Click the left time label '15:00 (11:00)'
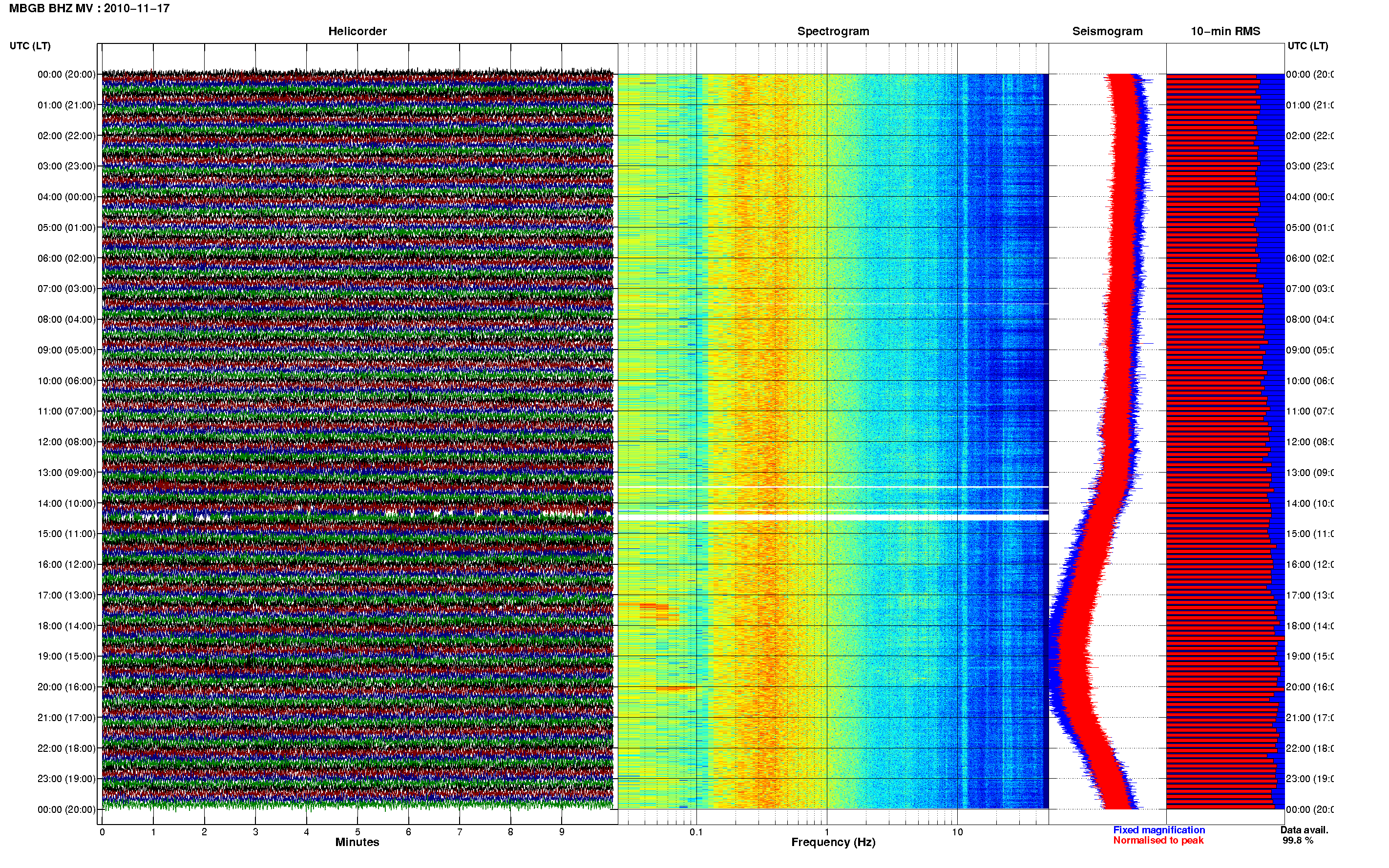1389x868 pixels. click(x=66, y=534)
